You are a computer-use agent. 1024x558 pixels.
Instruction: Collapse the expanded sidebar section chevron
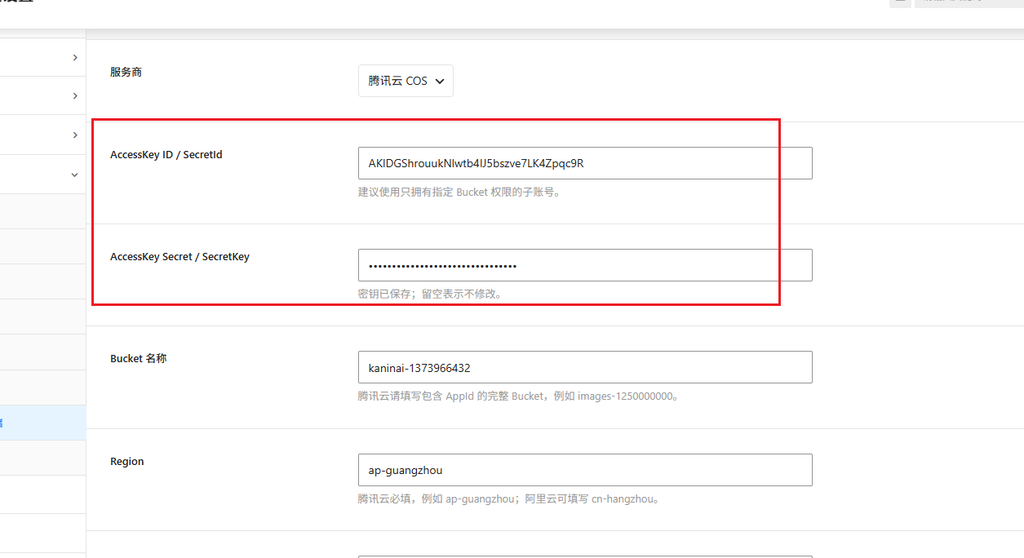74,174
